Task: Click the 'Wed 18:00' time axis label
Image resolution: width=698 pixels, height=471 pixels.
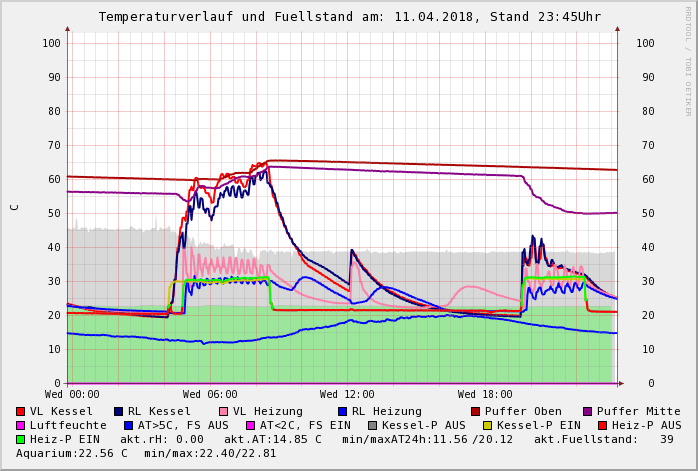Action: pyautogui.click(x=485, y=394)
